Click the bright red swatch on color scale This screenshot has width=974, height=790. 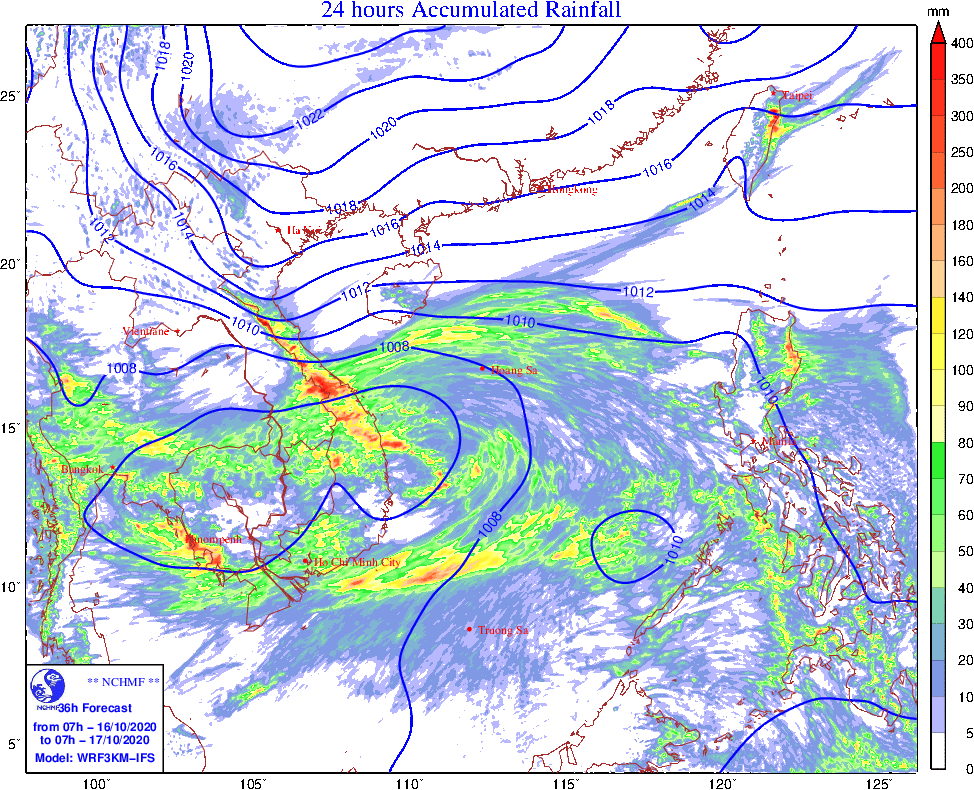pyautogui.click(x=937, y=62)
